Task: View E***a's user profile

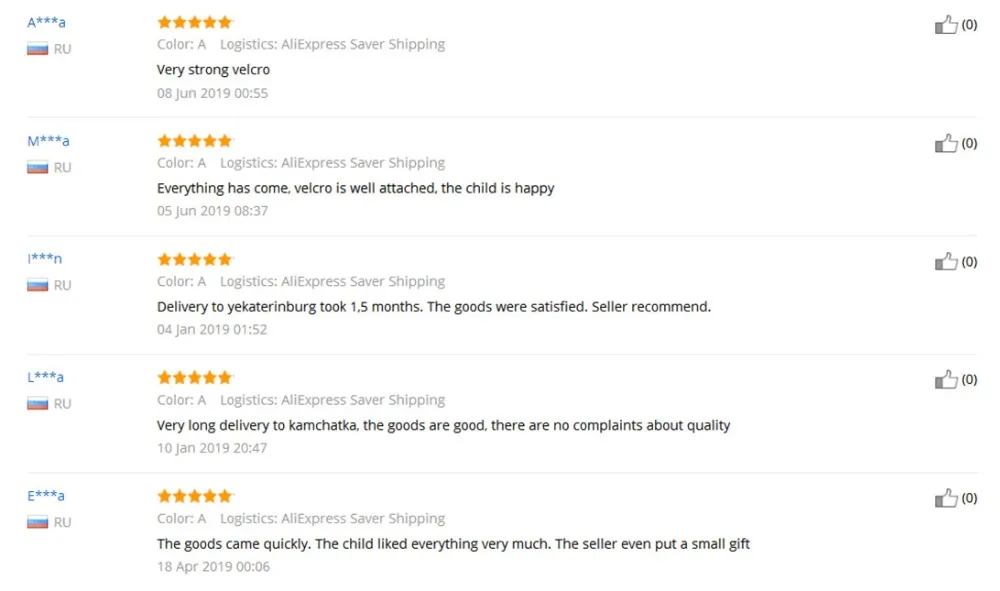Action: (x=45, y=495)
